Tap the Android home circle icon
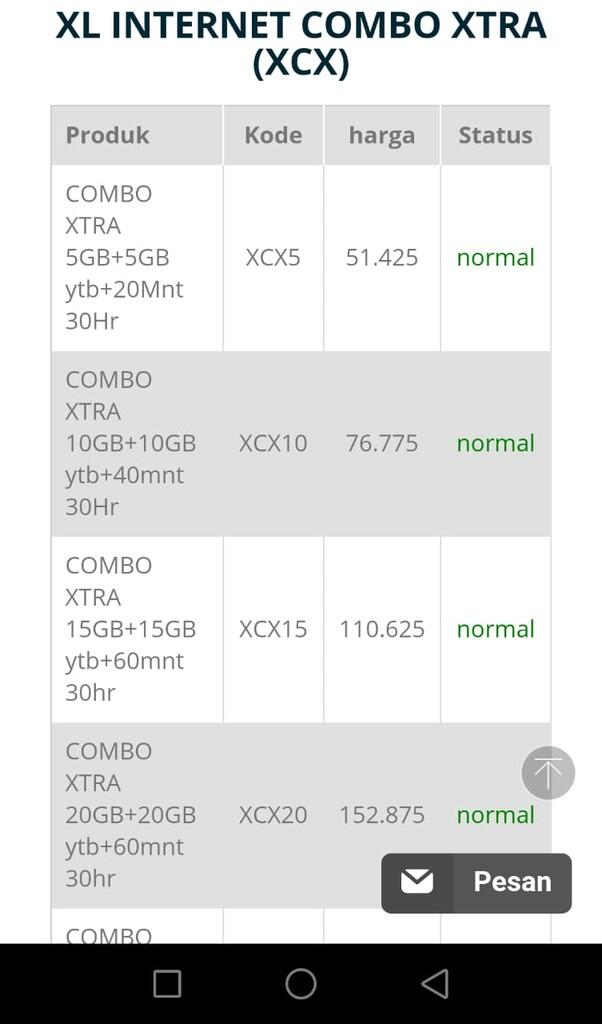 301,984
